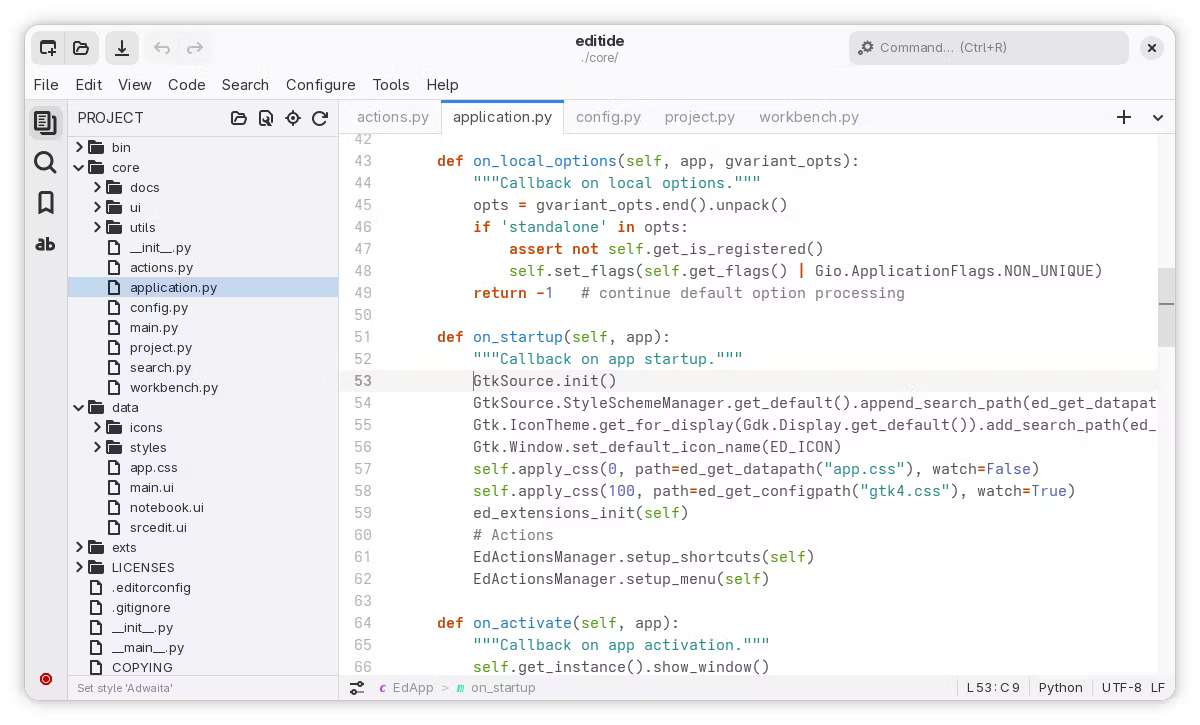Expand the styles folder
Viewport: 1200px width, 725px height.
click(97, 447)
